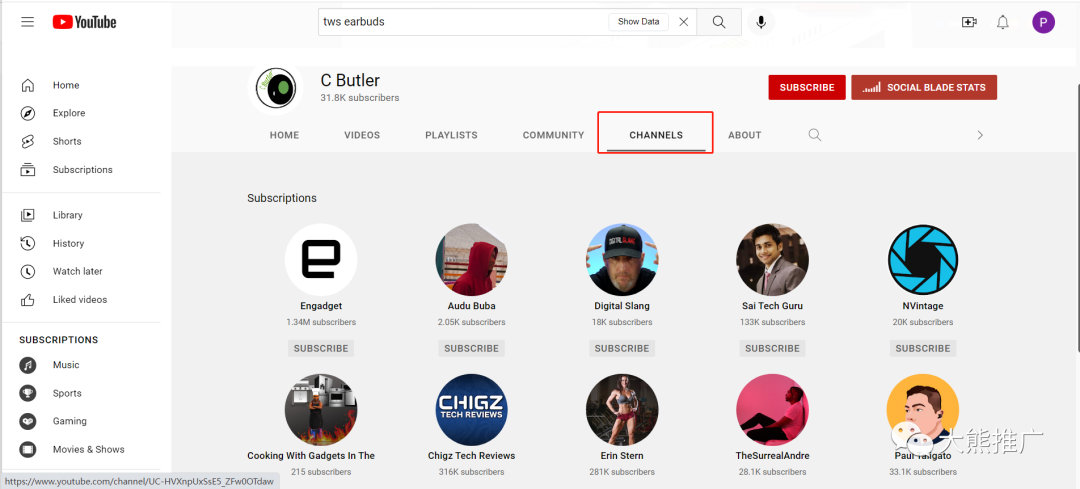Viewport: 1080px width, 489px height.
Task: Subscribe to NVintage
Action: pyautogui.click(x=923, y=348)
